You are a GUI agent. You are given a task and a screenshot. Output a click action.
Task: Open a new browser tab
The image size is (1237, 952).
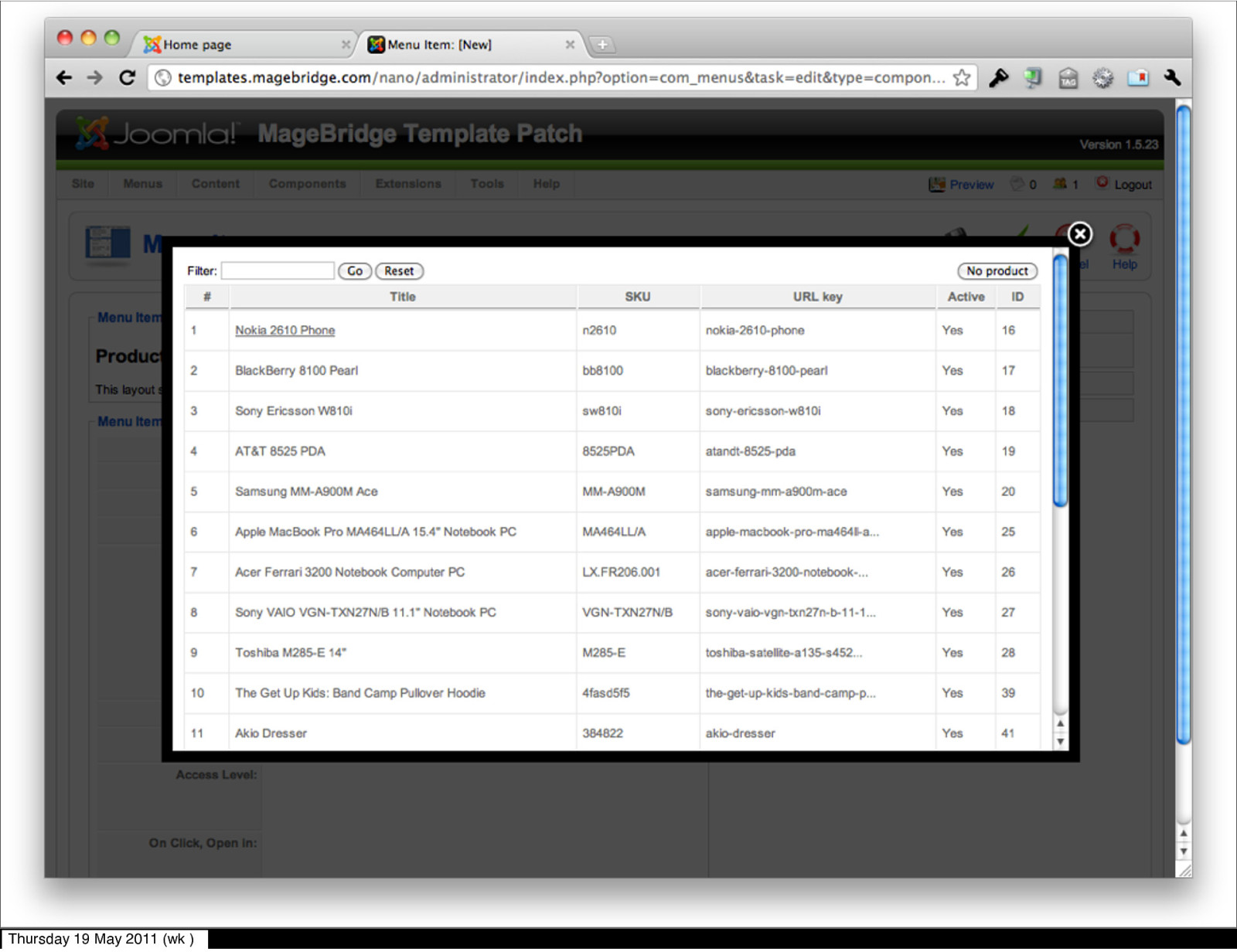pyautogui.click(x=602, y=45)
